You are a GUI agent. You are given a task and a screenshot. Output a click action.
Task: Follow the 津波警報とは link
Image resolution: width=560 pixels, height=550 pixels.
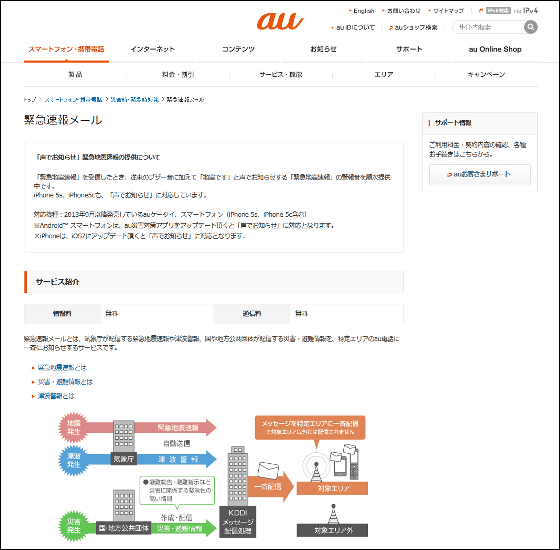pyautogui.click(x=56, y=396)
